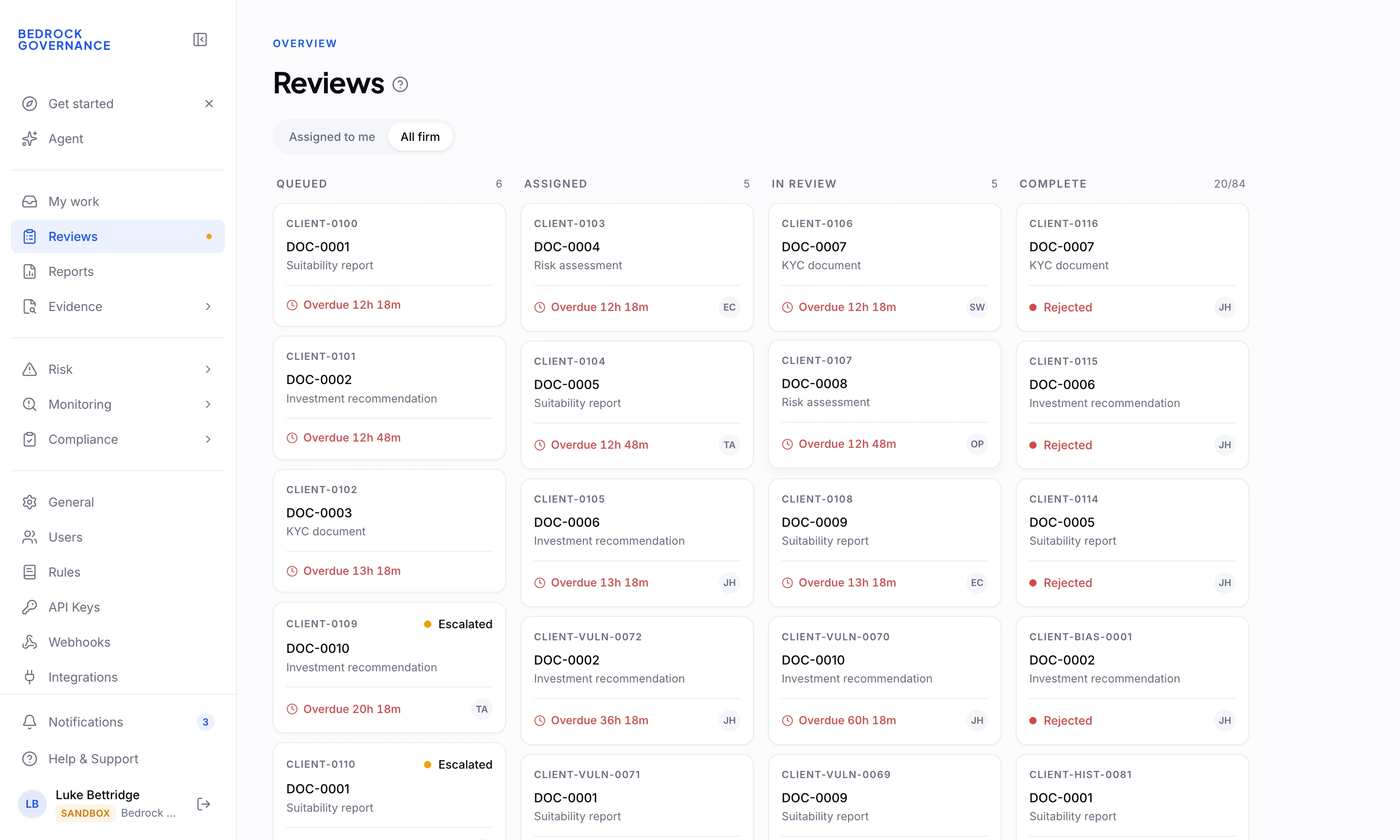Click the Queued column header
1400x840 pixels.
(302, 184)
